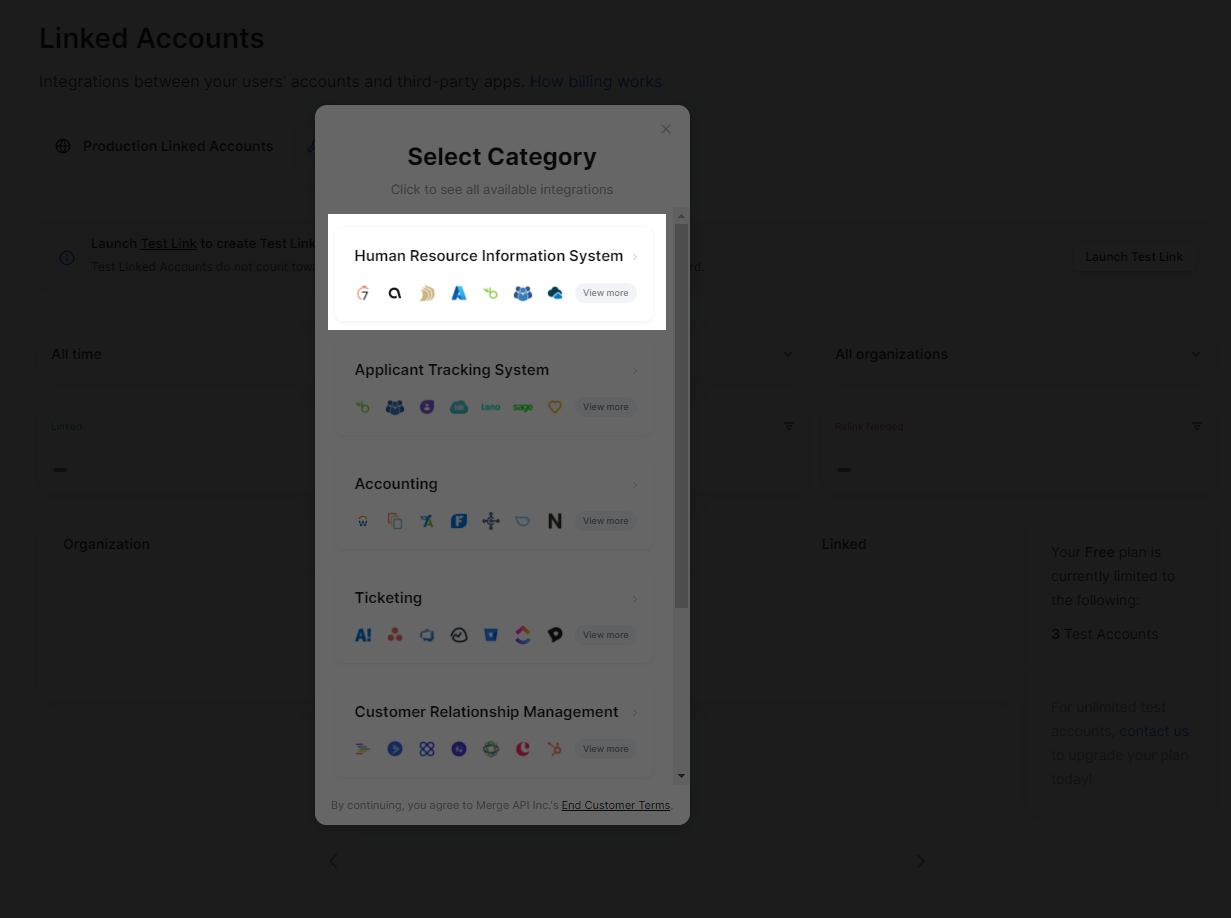Click the blue Bitbucket bucket icon
Viewport: 1231px width, 918px height.
[491, 635]
